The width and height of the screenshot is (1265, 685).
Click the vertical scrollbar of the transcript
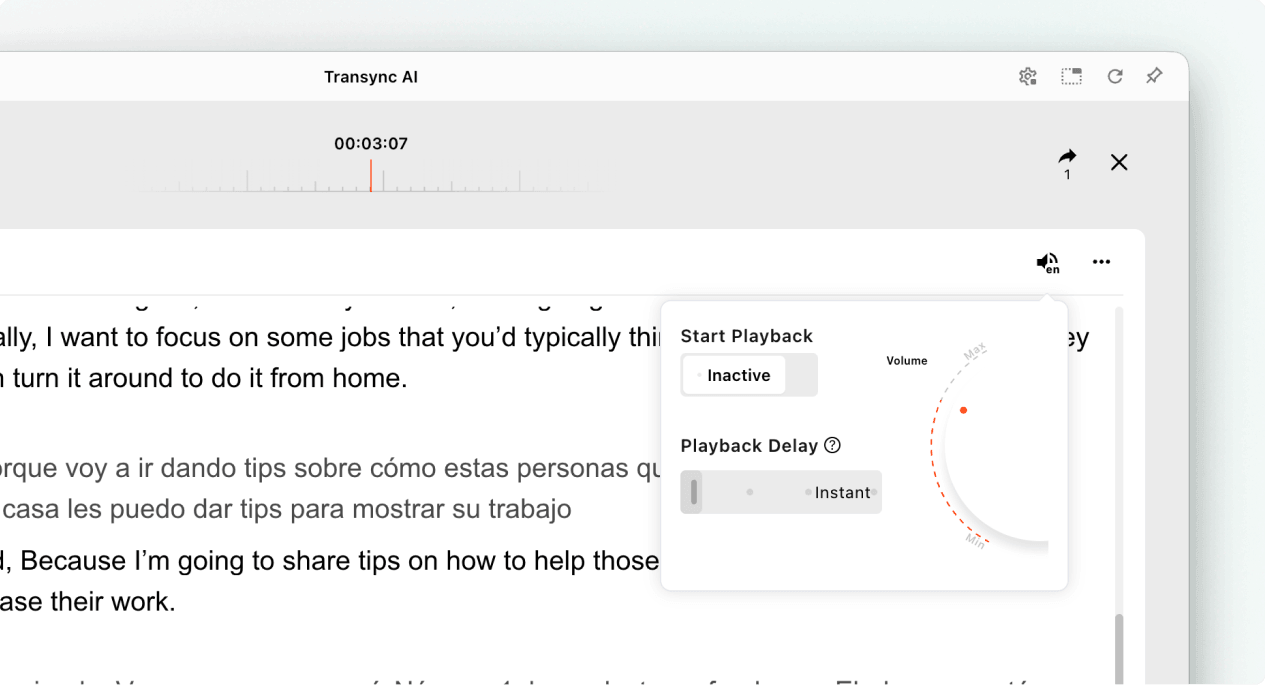[x=1119, y=648]
